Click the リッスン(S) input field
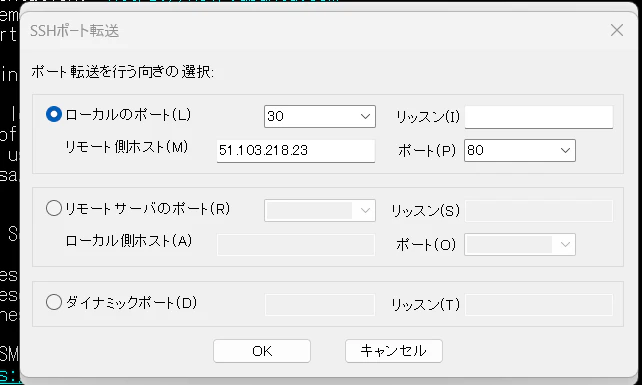The height and width of the screenshot is (385, 642). [539, 211]
